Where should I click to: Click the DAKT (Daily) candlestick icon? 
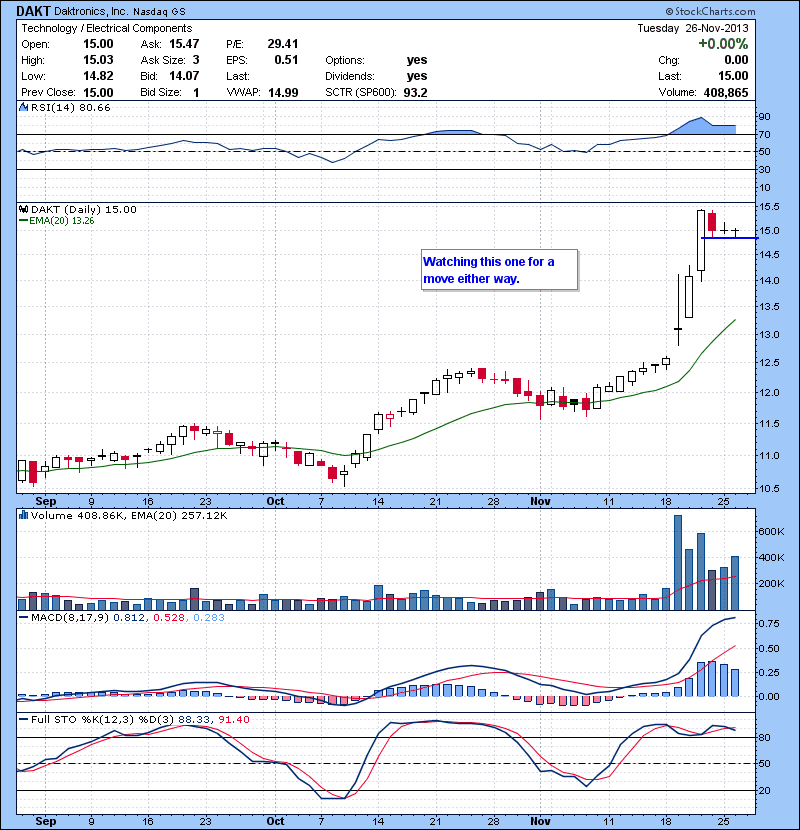coord(23,210)
